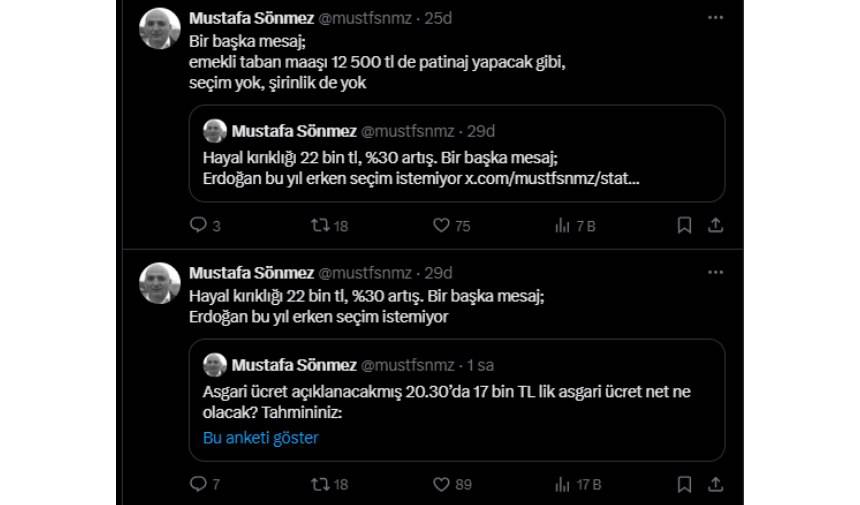Viewport: 860px width, 505px height.
Task: Bookmark the first tweet
Action: tap(684, 226)
